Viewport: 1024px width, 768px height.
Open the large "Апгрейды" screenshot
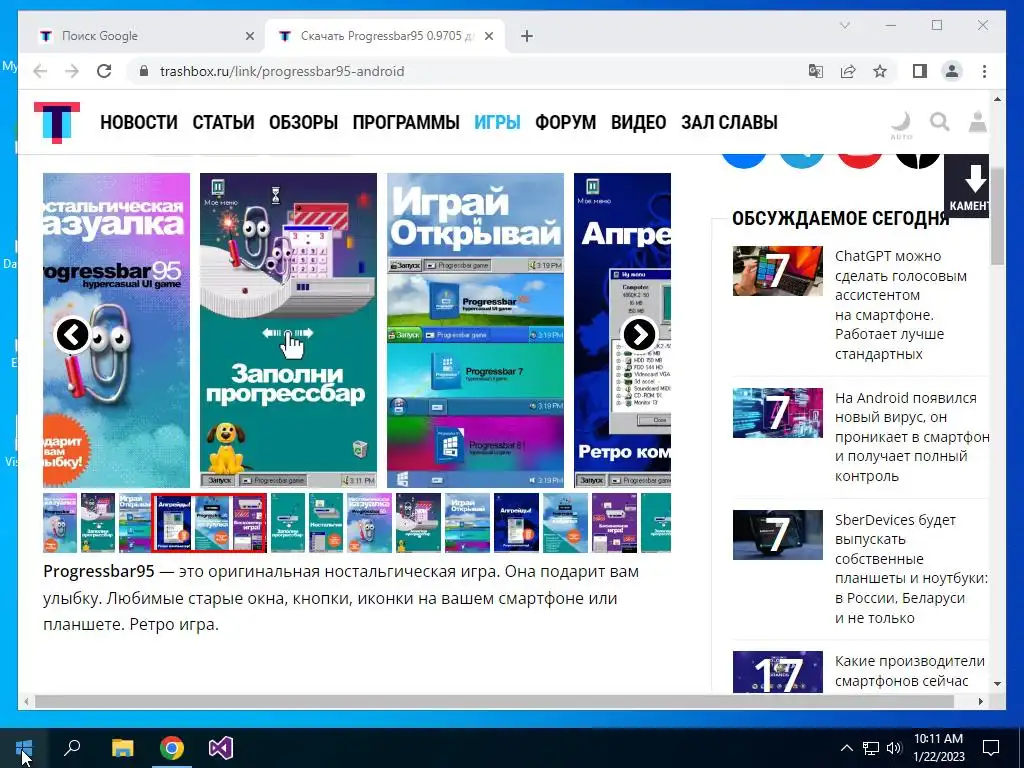pyautogui.click(x=622, y=330)
